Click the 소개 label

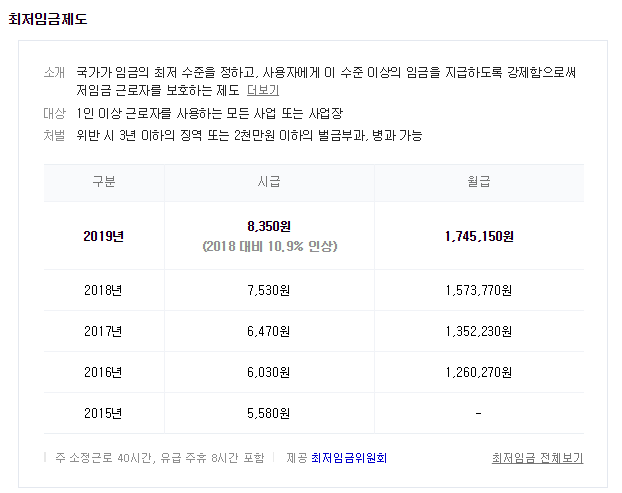pos(54,73)
